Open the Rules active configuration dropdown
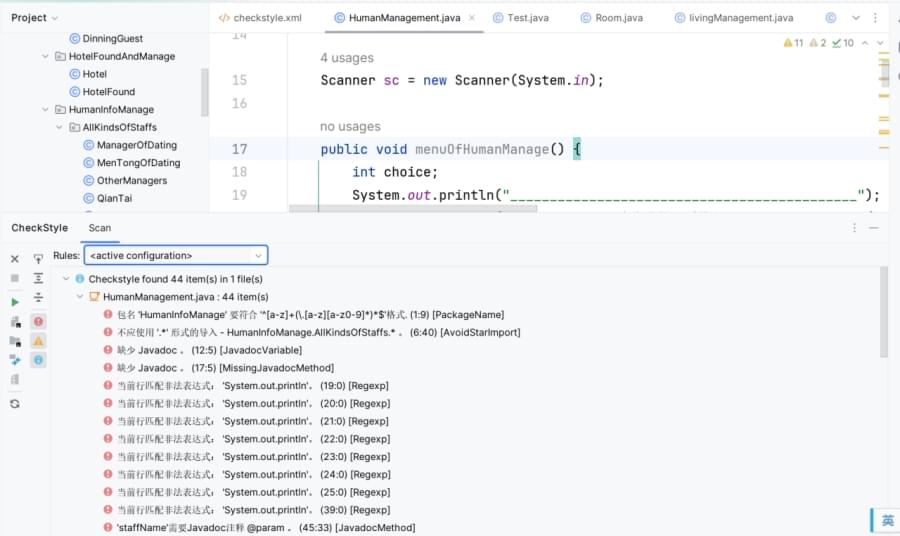The image size is (900, 536). [175, 256]
